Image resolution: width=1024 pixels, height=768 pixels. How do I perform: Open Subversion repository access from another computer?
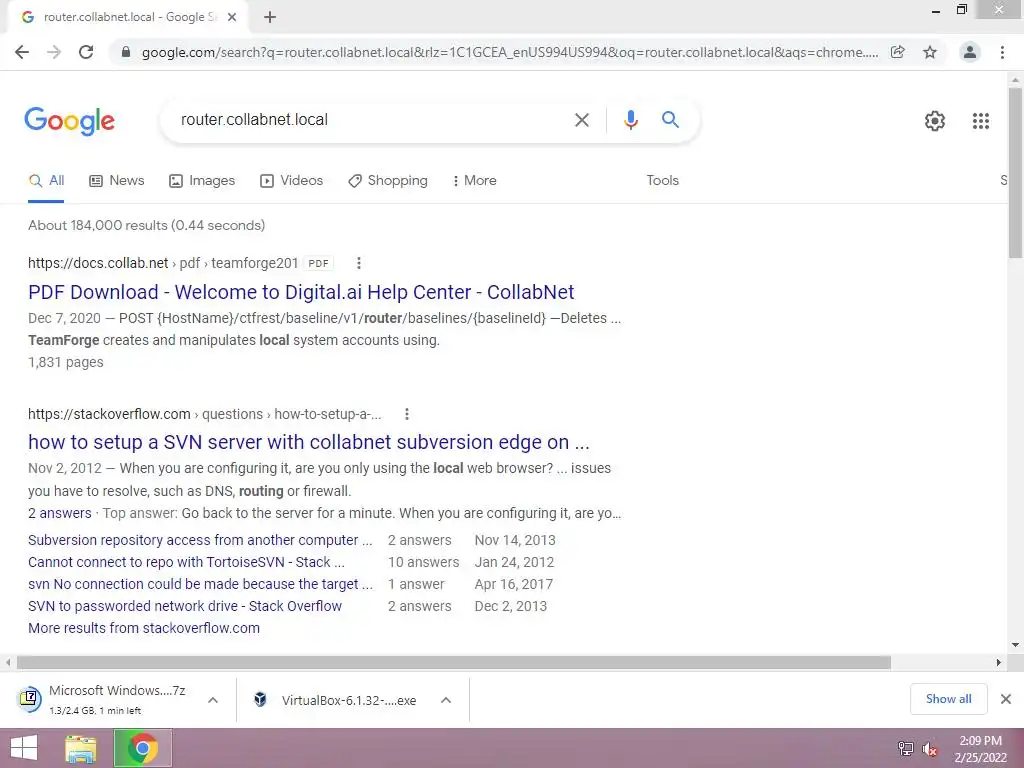tap(200, 540)
